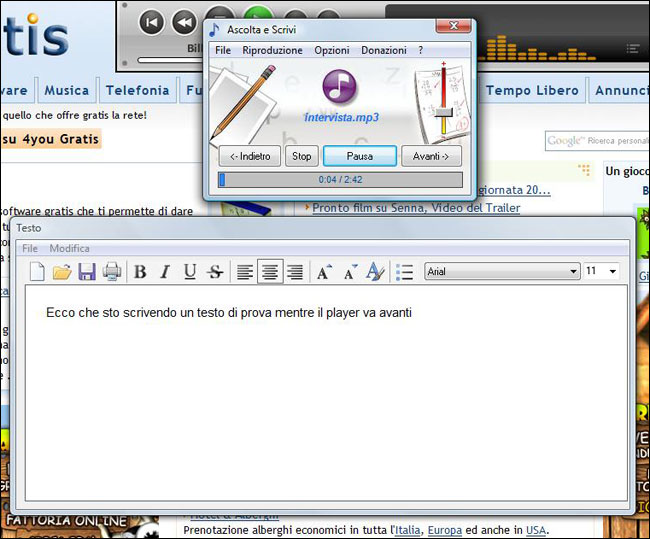Click the Italia link at page bottom
The image size is (650, 539).
[407, 530]
